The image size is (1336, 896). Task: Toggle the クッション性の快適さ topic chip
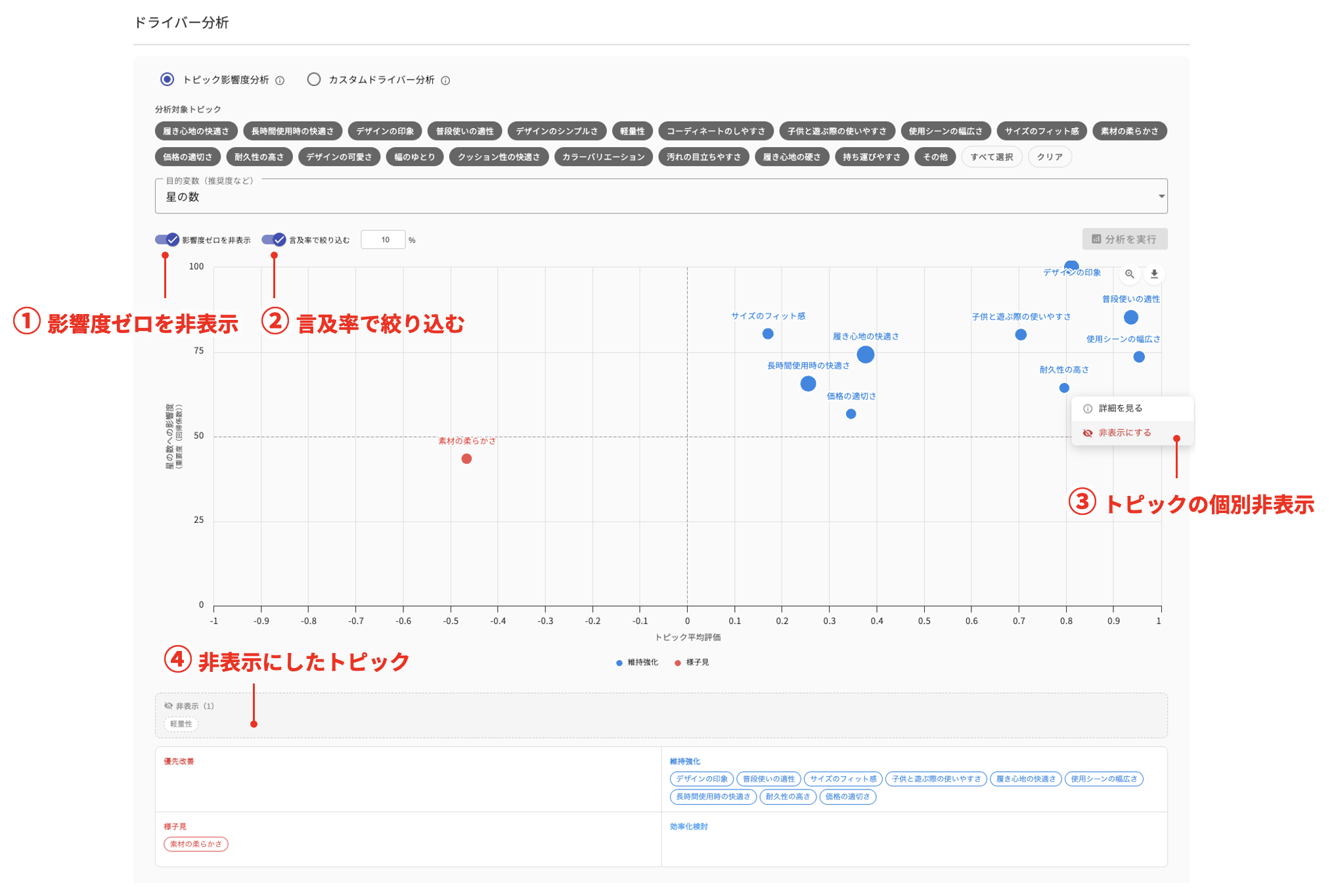point(499,157)
